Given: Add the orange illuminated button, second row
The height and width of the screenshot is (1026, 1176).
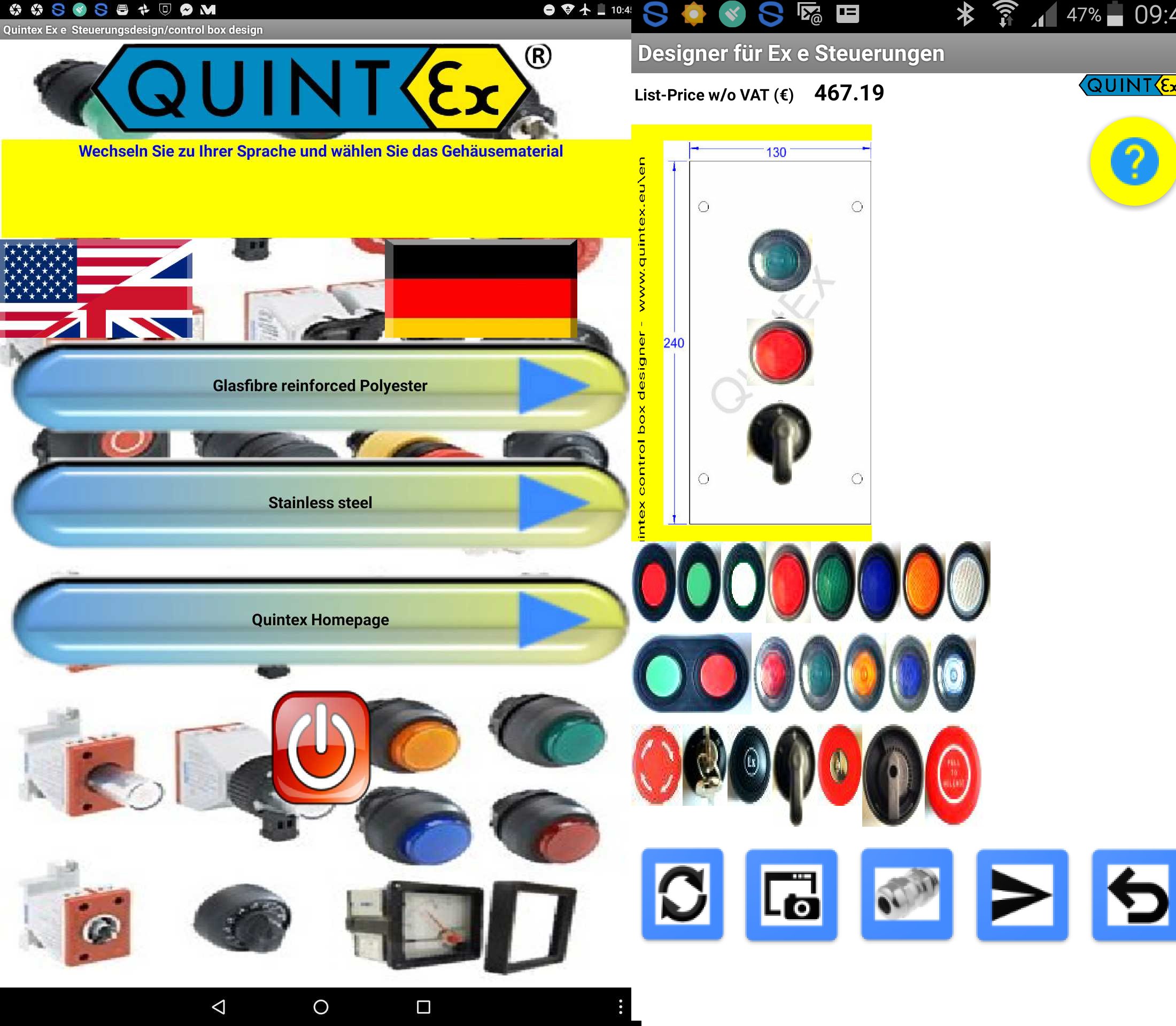Looking at the screenshot, I should click(x=864, y=673).
